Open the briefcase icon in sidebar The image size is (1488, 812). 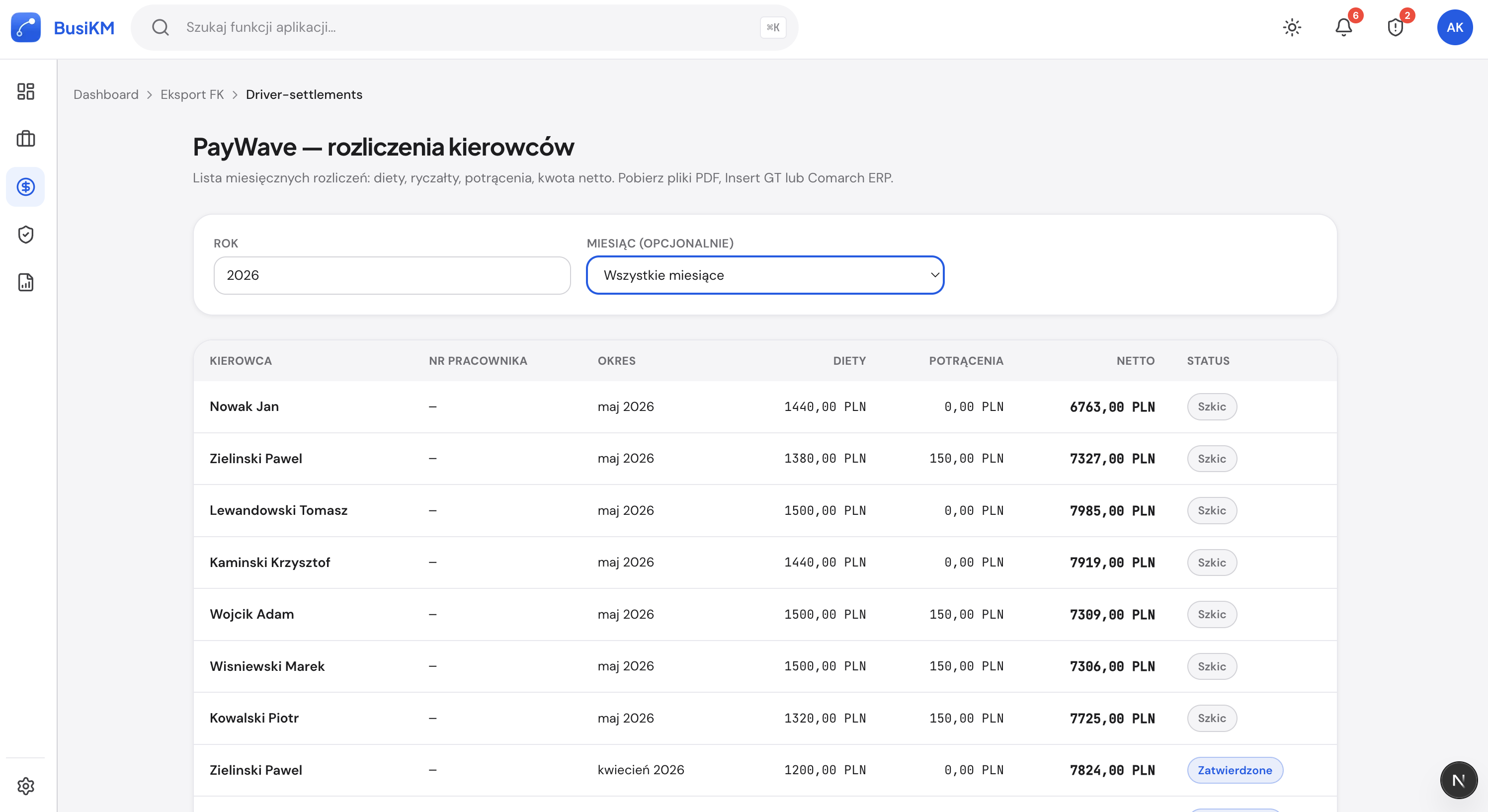(x=25, y=139)
